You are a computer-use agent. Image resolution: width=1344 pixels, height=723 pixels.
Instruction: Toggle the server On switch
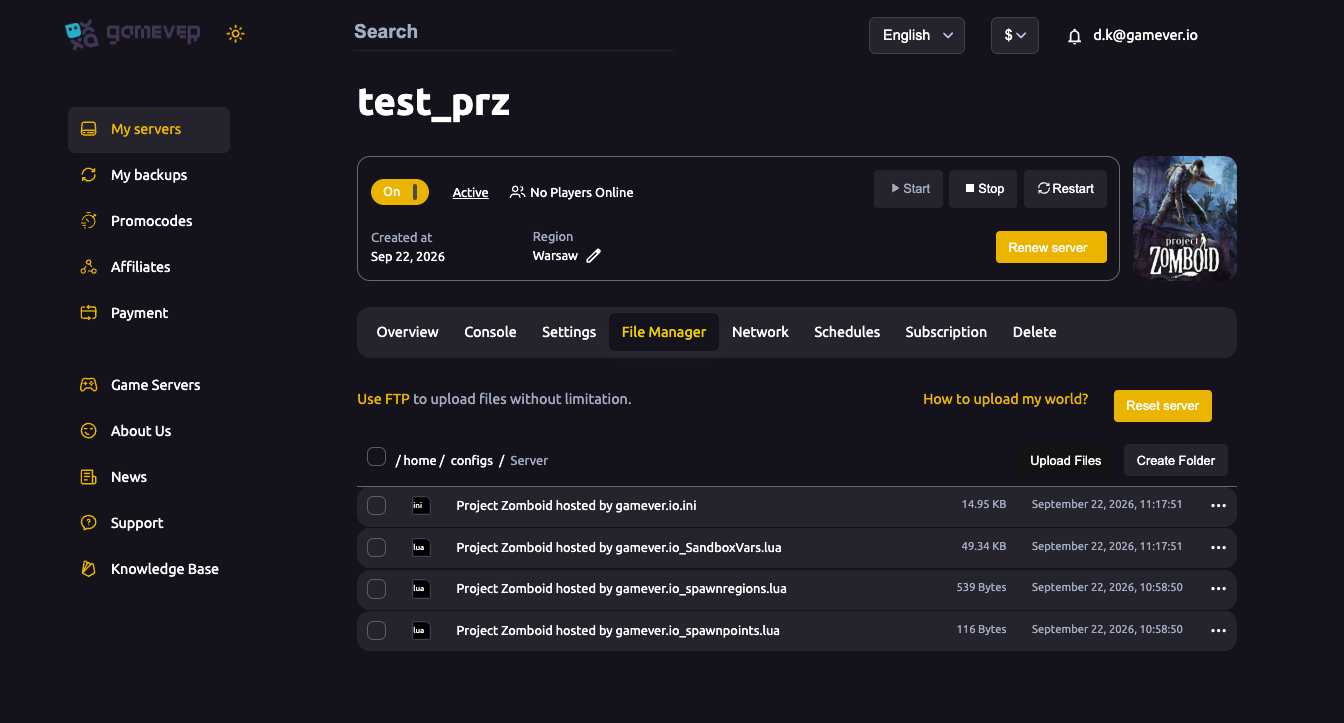click(400, 192)
